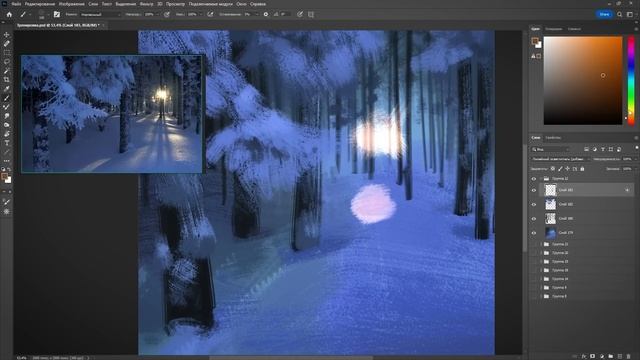Open the brush preset picker dropdown arrow

tap(48, 15)
